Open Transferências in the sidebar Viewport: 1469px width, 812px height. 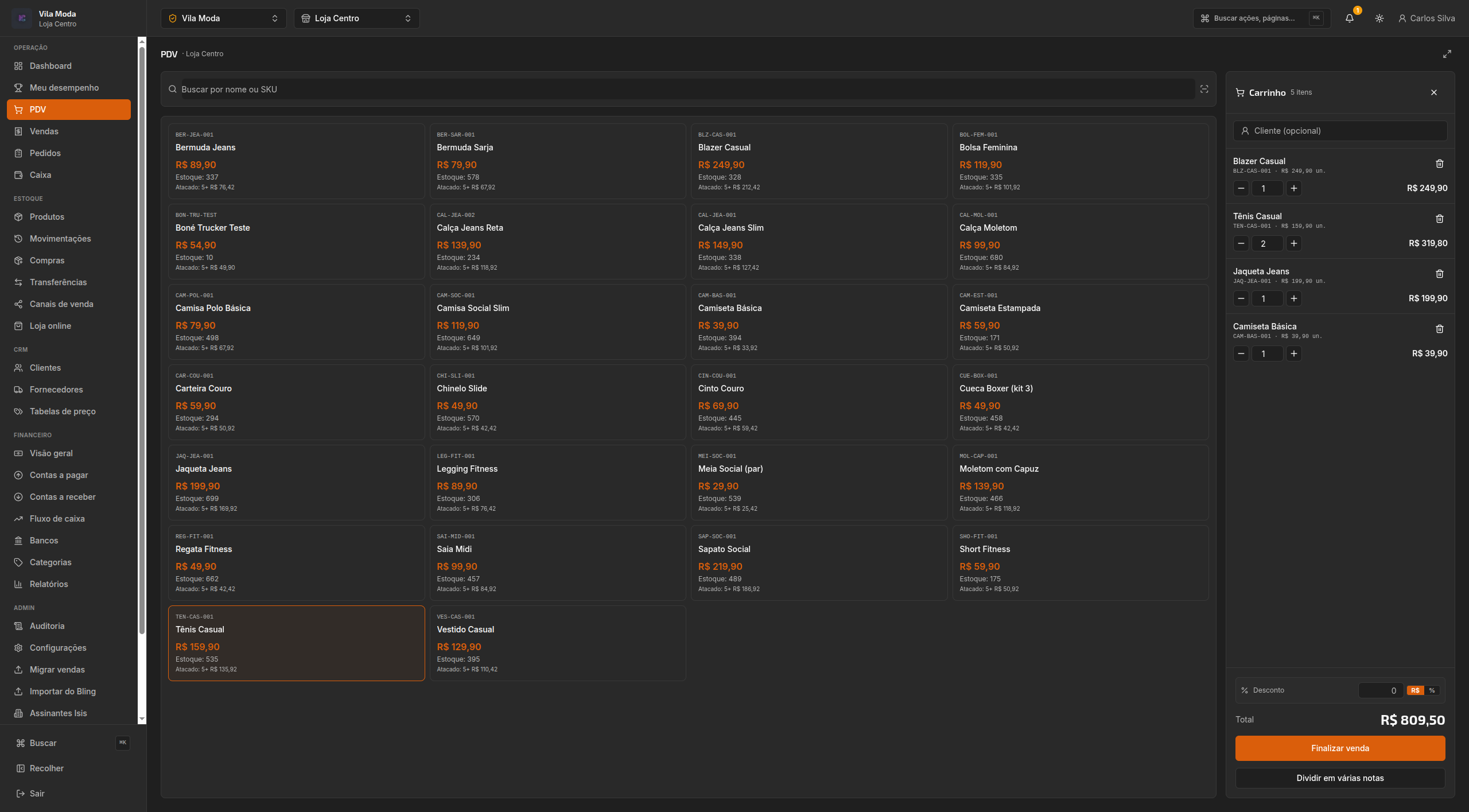click(x=69, y=282)
